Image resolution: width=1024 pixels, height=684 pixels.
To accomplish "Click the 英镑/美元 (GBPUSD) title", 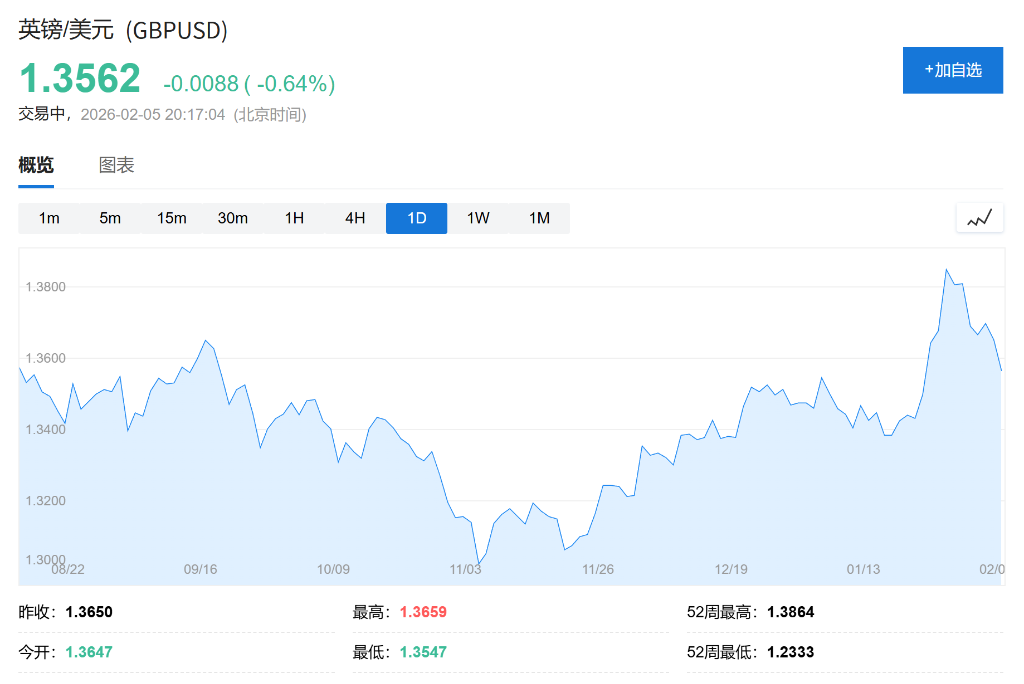I will click(x=123, y=31).
